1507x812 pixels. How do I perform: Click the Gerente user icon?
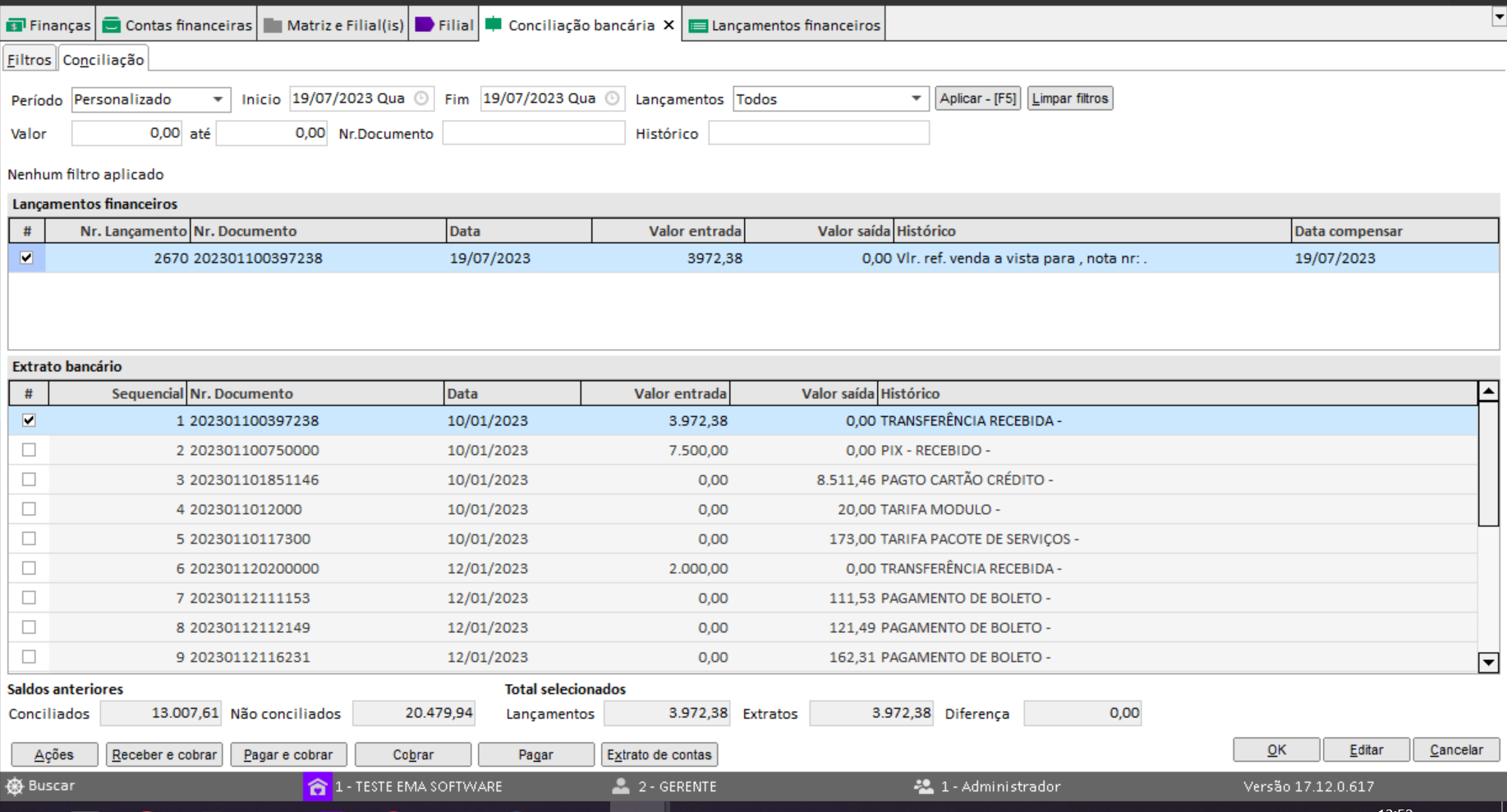coord(621,786)
